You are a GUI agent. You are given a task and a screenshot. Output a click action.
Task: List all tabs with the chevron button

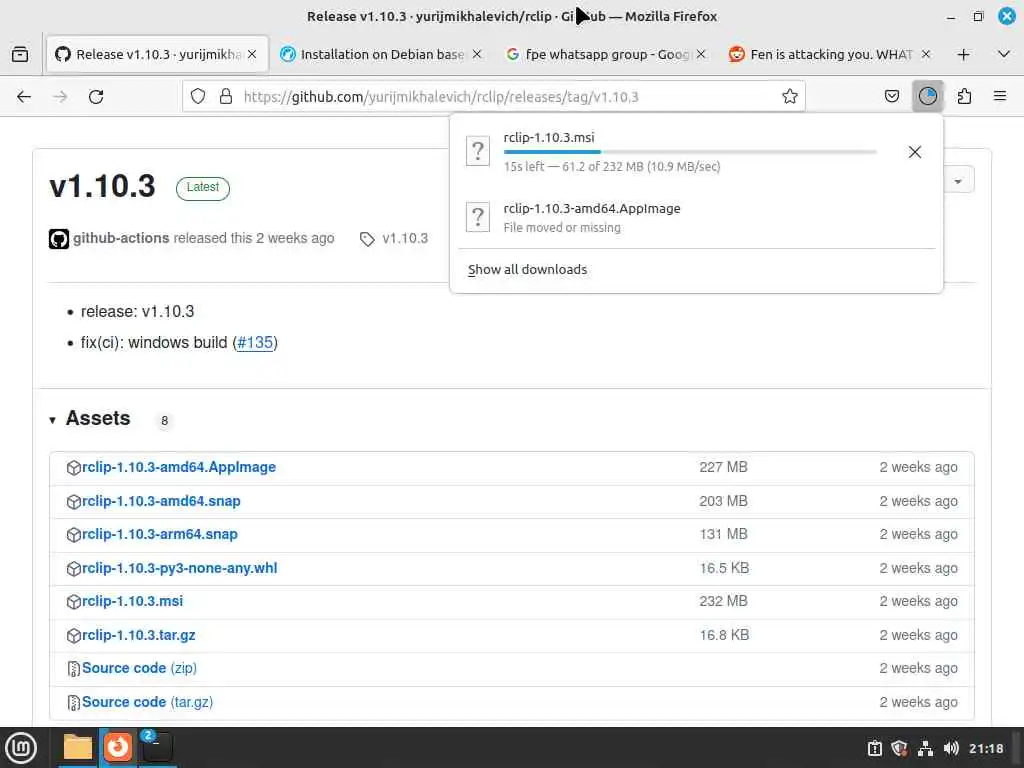(1004, 54)
